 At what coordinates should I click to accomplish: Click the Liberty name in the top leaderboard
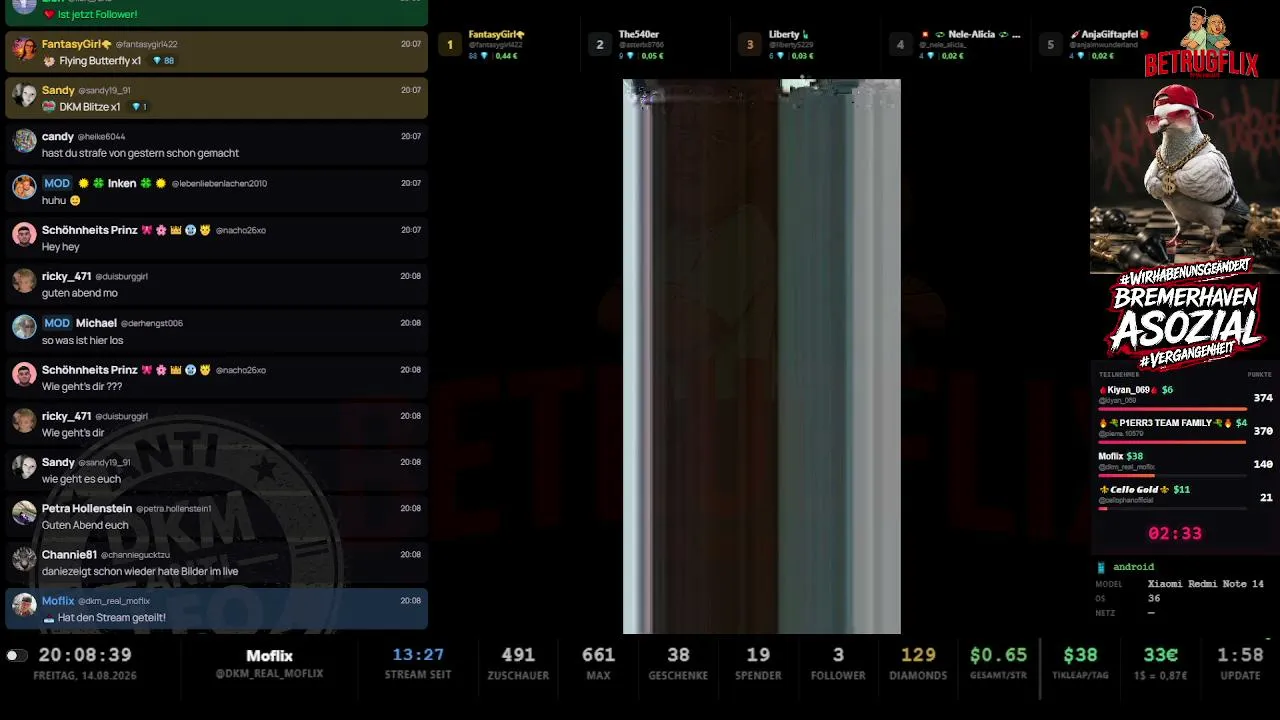pos(788,35)
